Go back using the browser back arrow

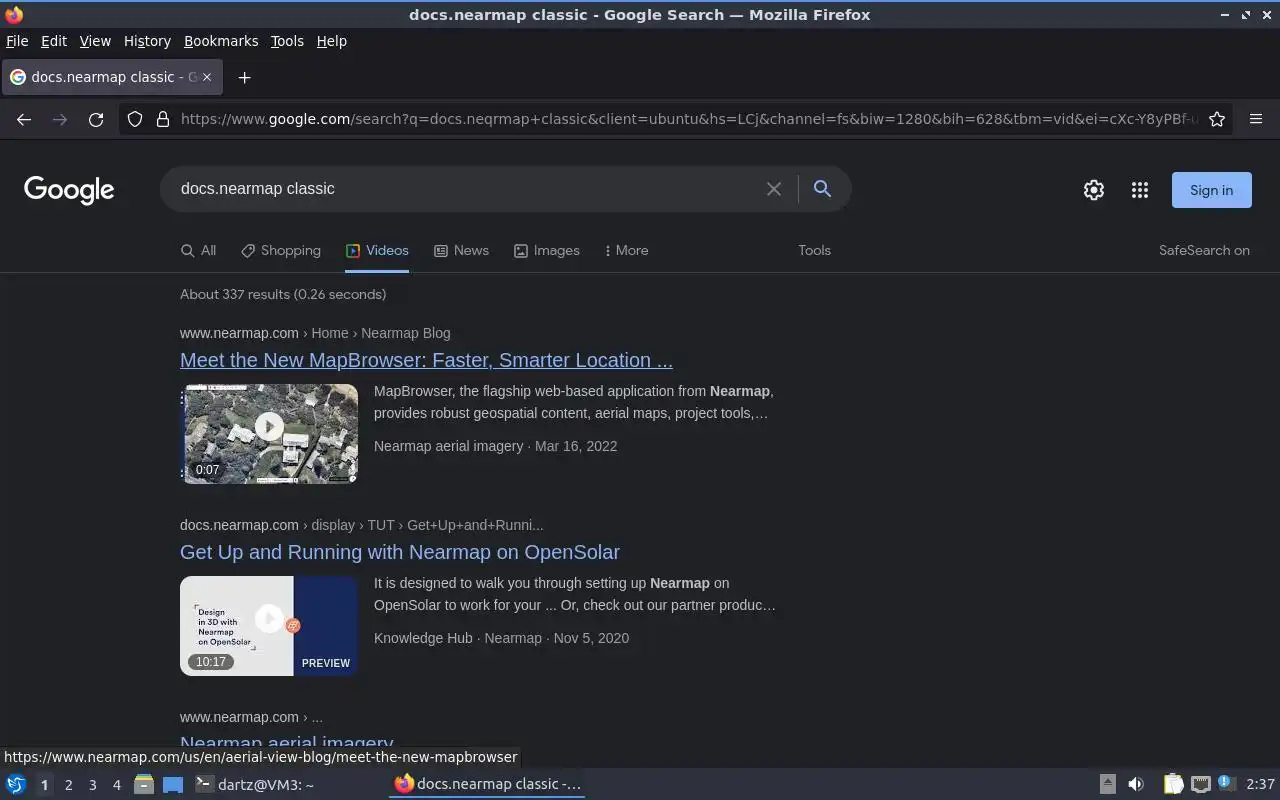pyautogui.click(x=24, y=119)
